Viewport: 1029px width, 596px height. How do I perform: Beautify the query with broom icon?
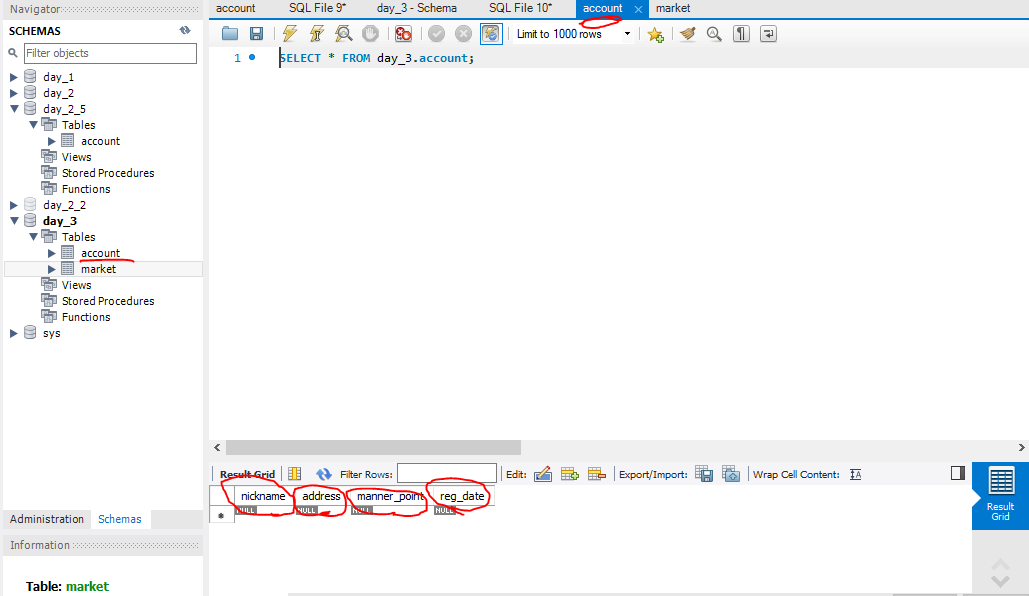pos(687,33)
